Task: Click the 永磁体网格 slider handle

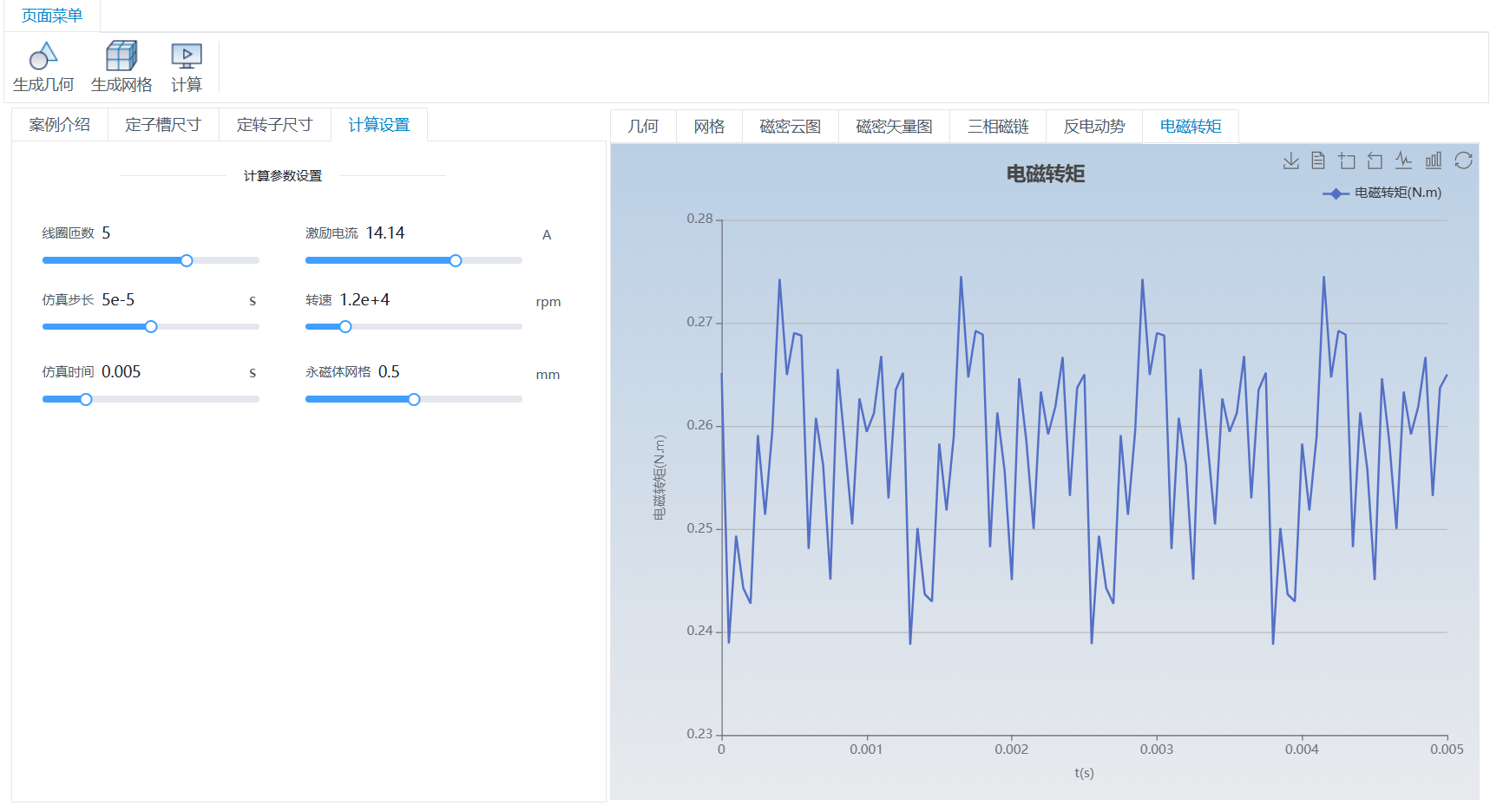Action: [414, 399]
